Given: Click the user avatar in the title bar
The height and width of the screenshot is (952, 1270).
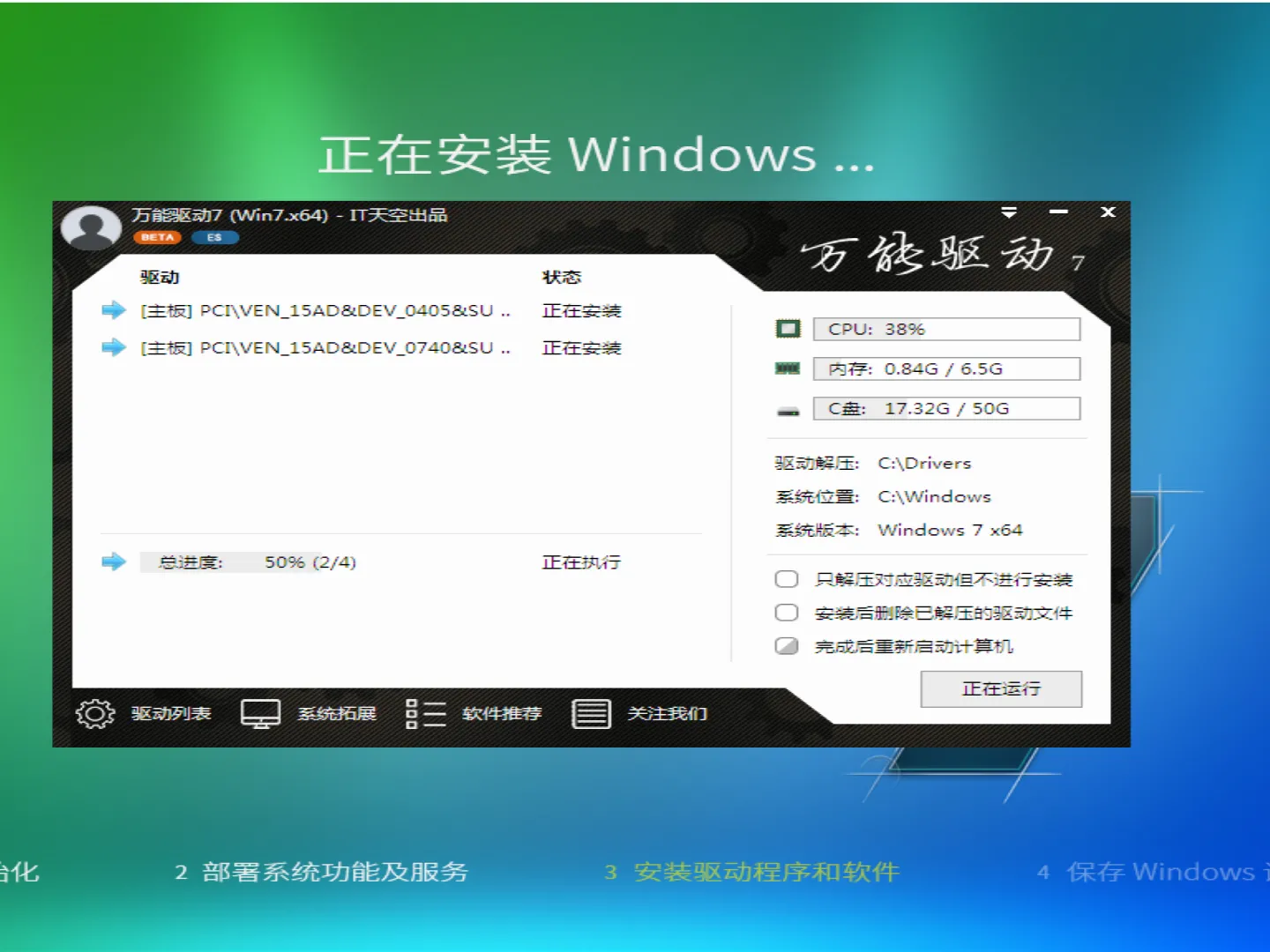Looking at the screenshot, I should (89, 227).
